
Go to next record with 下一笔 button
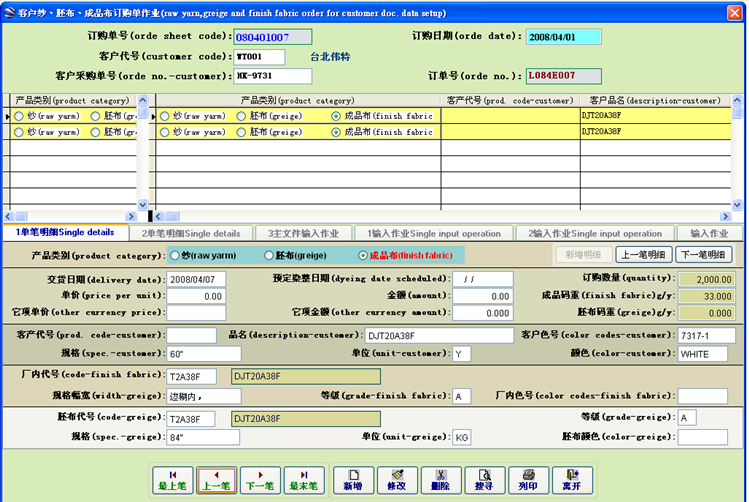click(x=260, y=480)
